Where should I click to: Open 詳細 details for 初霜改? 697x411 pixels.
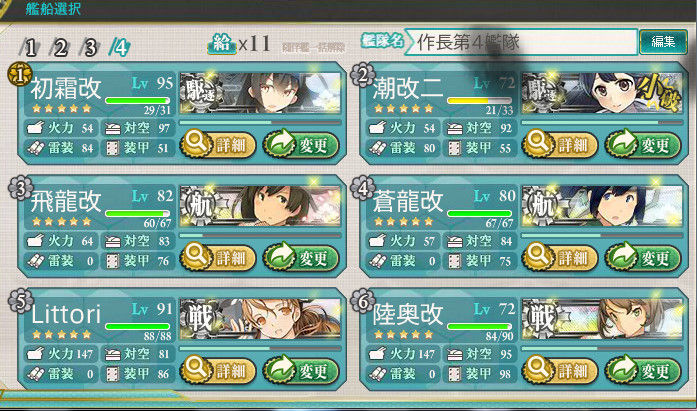point(218,144)
